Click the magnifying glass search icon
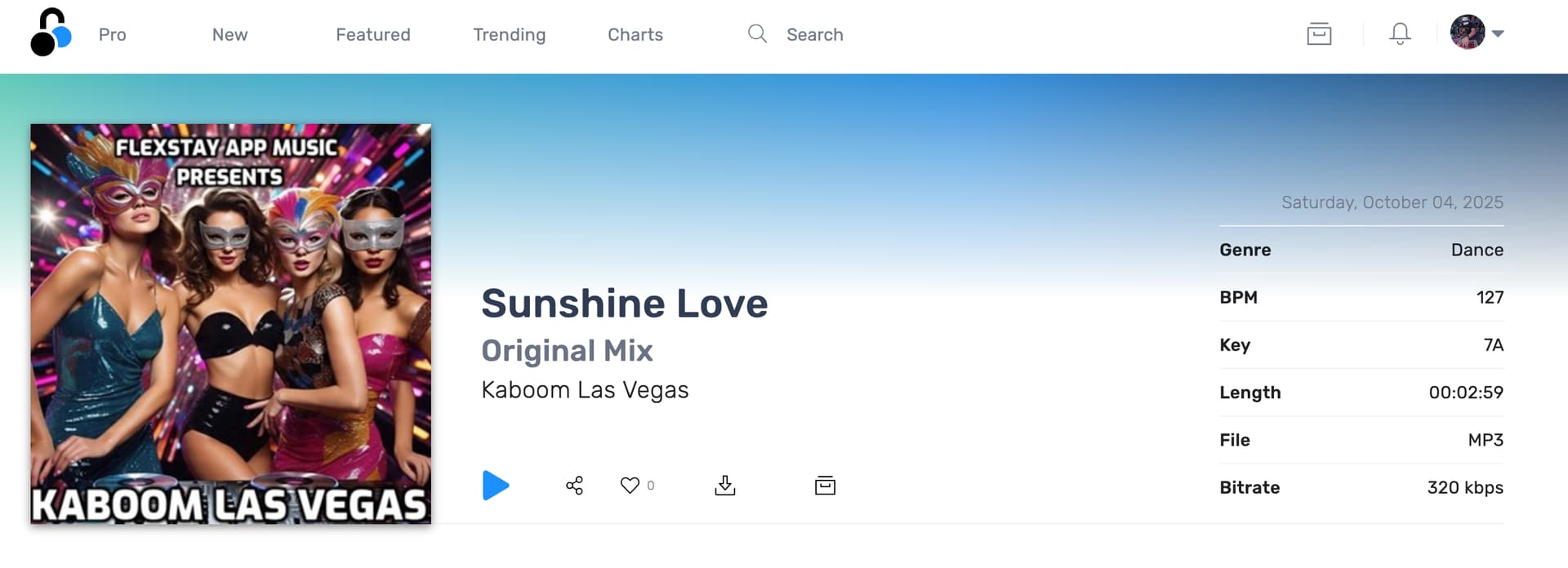The height and width of the screenshot is (568, 1568). [757, 34]
